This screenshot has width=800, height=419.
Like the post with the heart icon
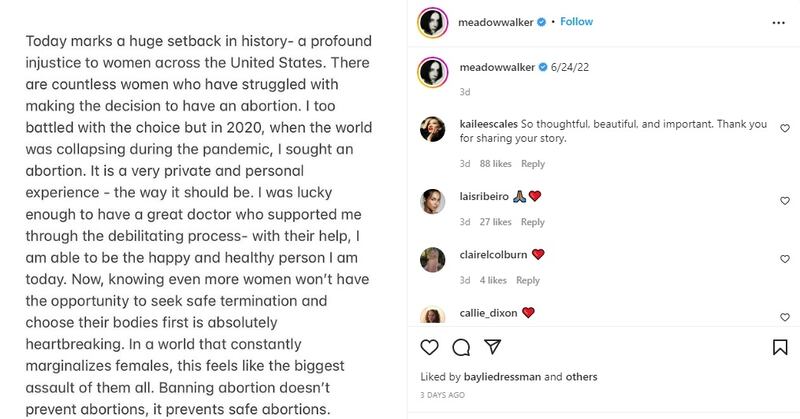tap(430, 347)
